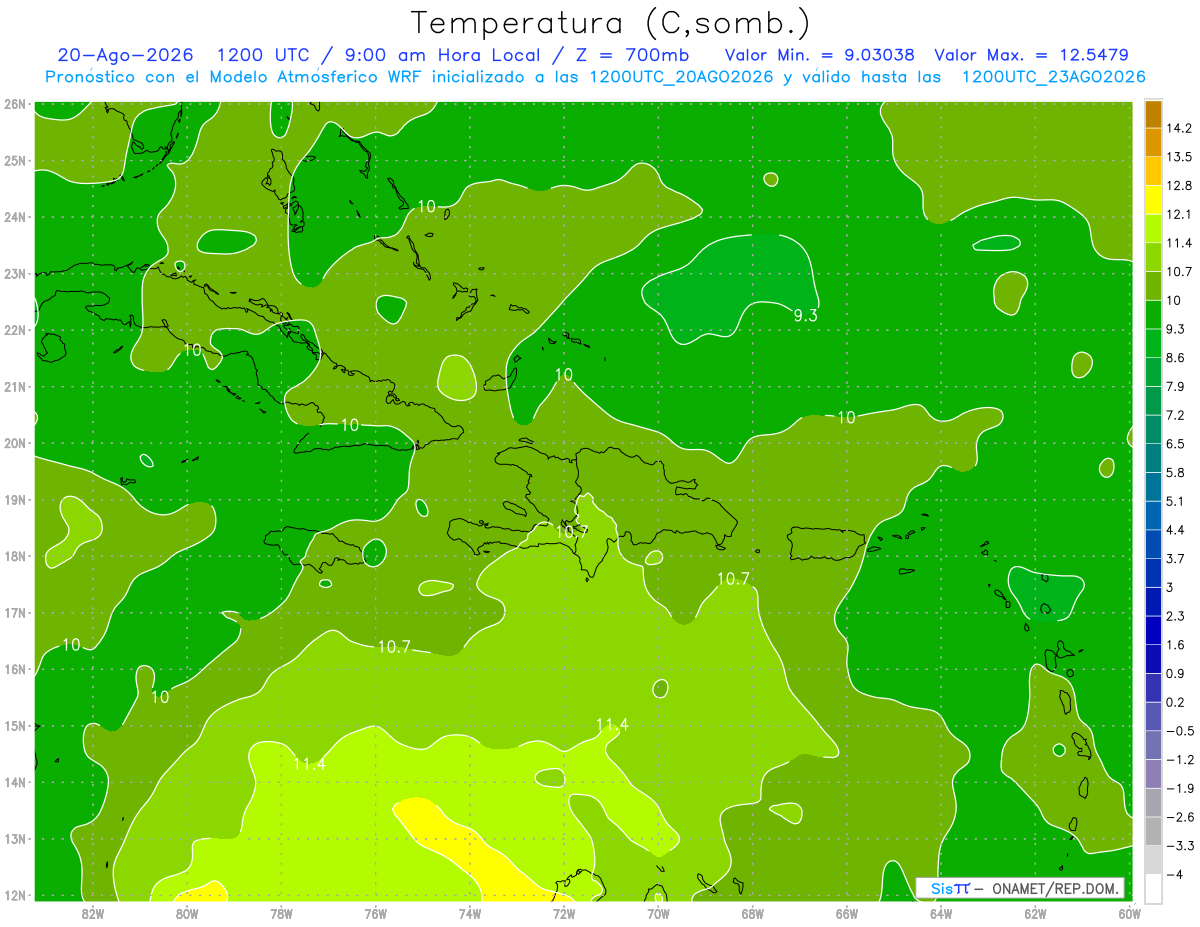This screenshot has height=927, width=1200.
Task: Click the "24N" latitude axis label
Action: [15, 217]
